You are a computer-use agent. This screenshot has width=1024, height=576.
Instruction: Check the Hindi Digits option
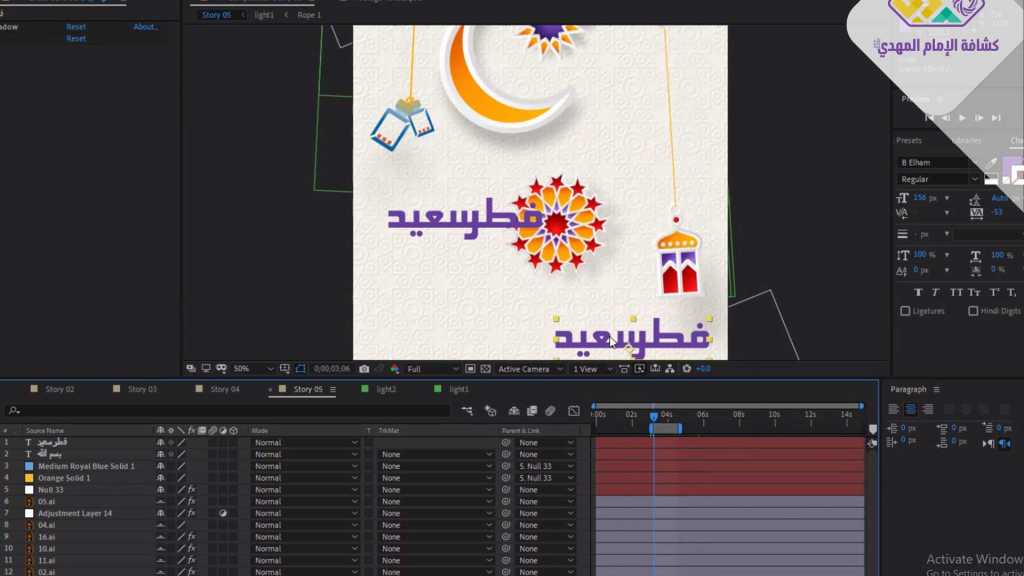(973, 311)
